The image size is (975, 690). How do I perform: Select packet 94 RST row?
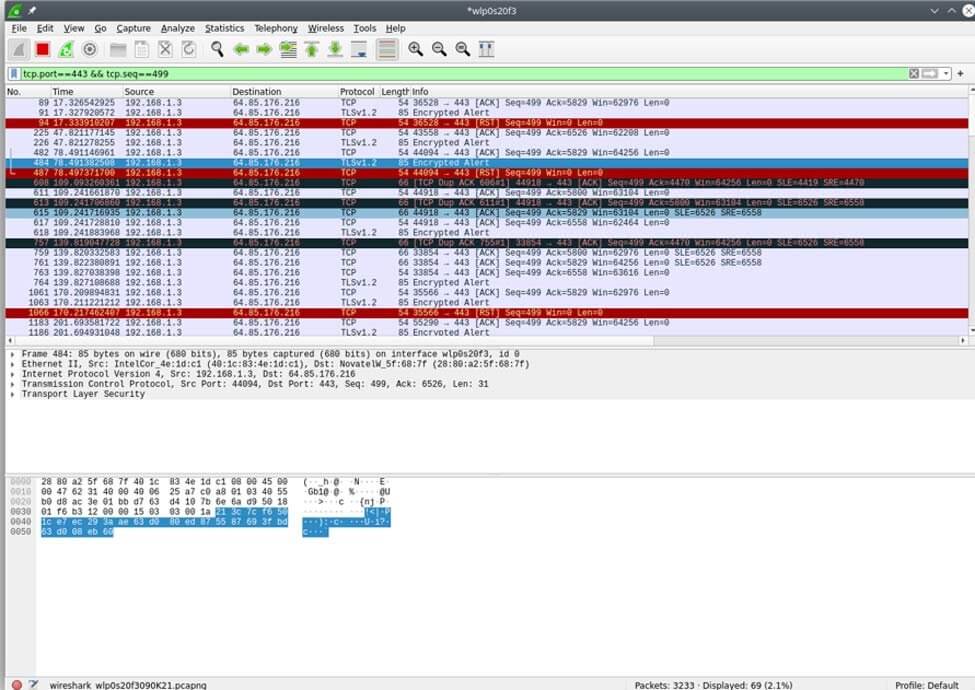487,123
